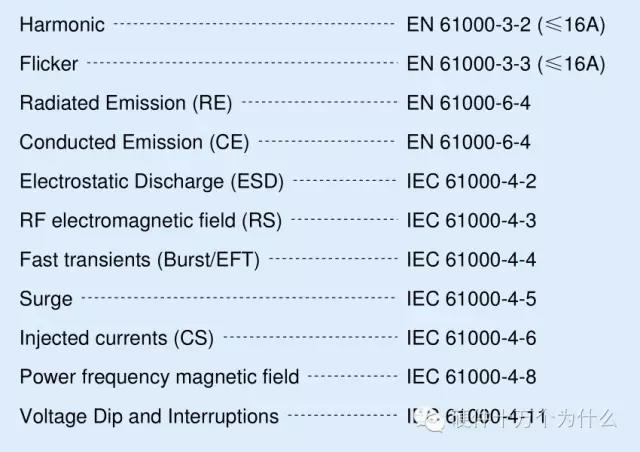Click the IEC 61000-4-3 standard text
Viewport: 640px width, 452px height.
472,220
